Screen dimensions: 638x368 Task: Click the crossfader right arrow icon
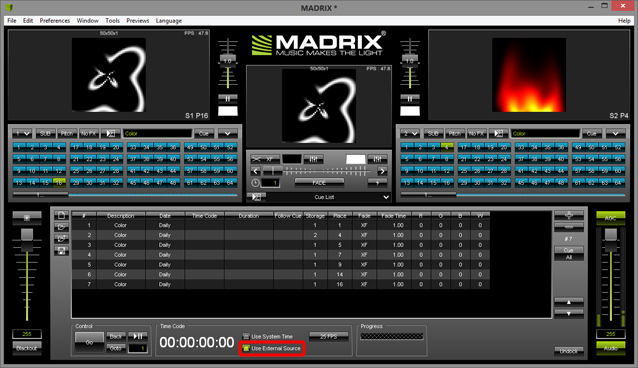coord(382,171)
